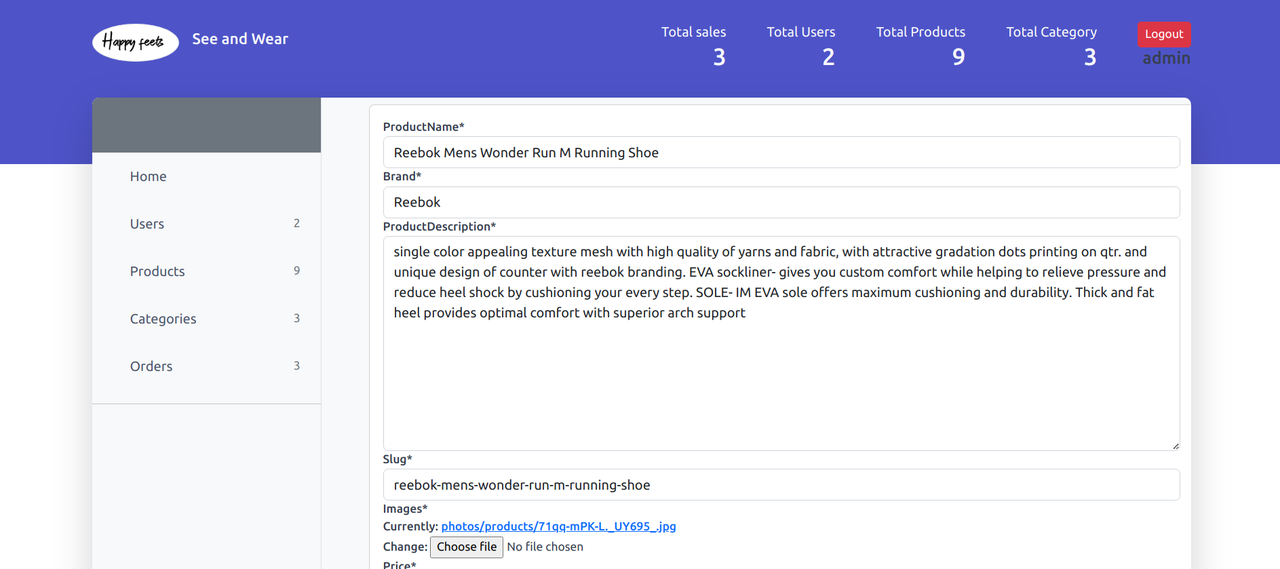The height and width of the screenshot is (569, 1280).
Task: Click the Total sales statistic
Action: point(694,47)
